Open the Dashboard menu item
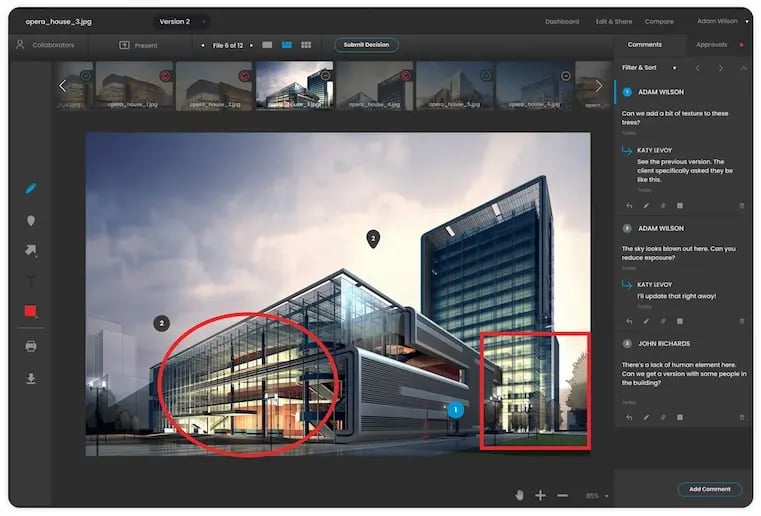The width and height of the screenshot is (761, 516). tap(562, 21)
